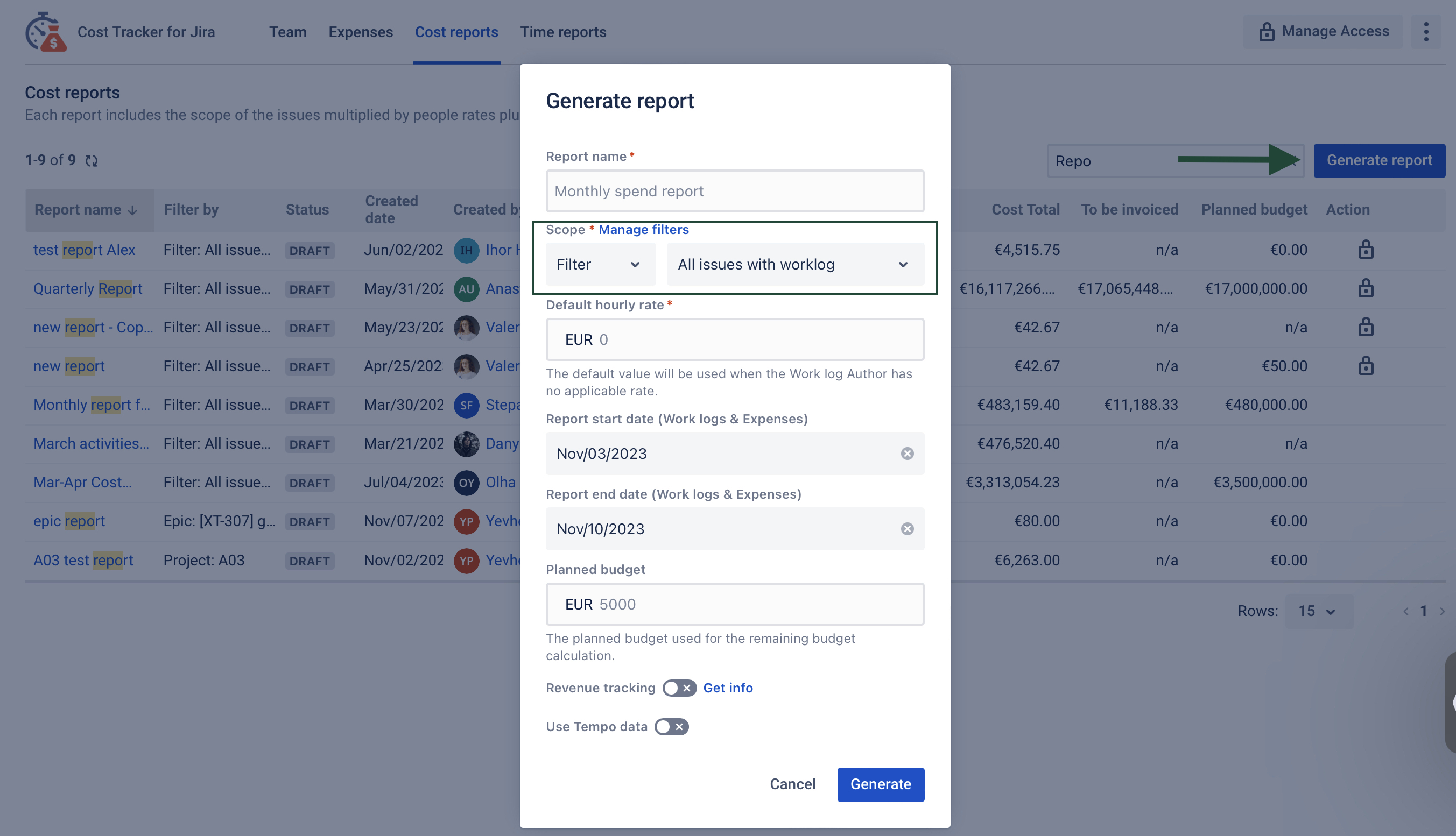The height and width of the screenshot is (836, 1456).
Task: Go to the Expenses tab
Action: coord(360,32)
